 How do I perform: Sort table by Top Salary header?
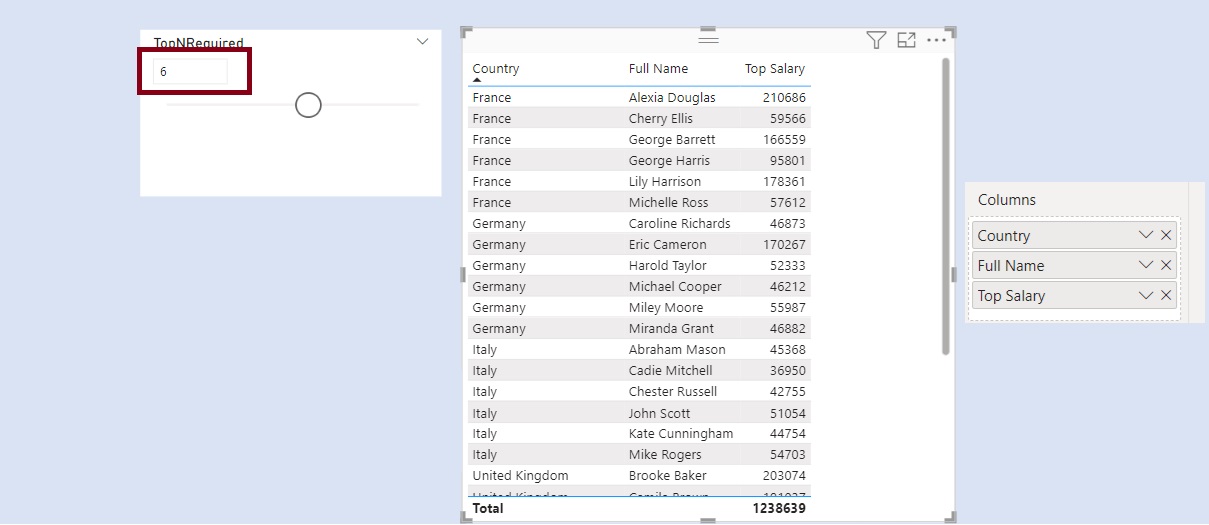coord(774,69)
